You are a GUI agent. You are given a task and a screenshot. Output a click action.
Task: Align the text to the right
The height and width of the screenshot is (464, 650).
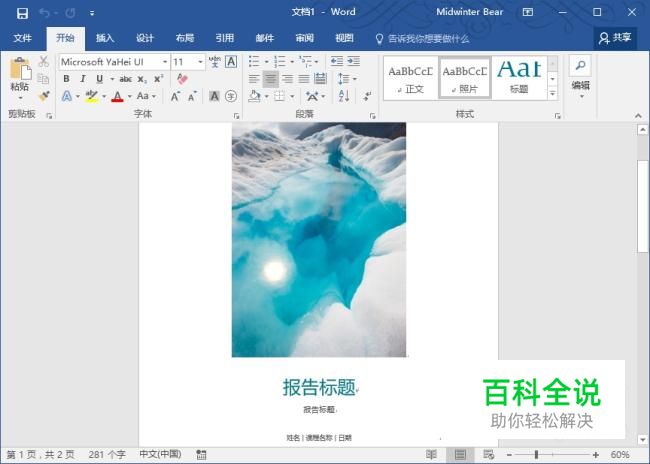(287, 79)
